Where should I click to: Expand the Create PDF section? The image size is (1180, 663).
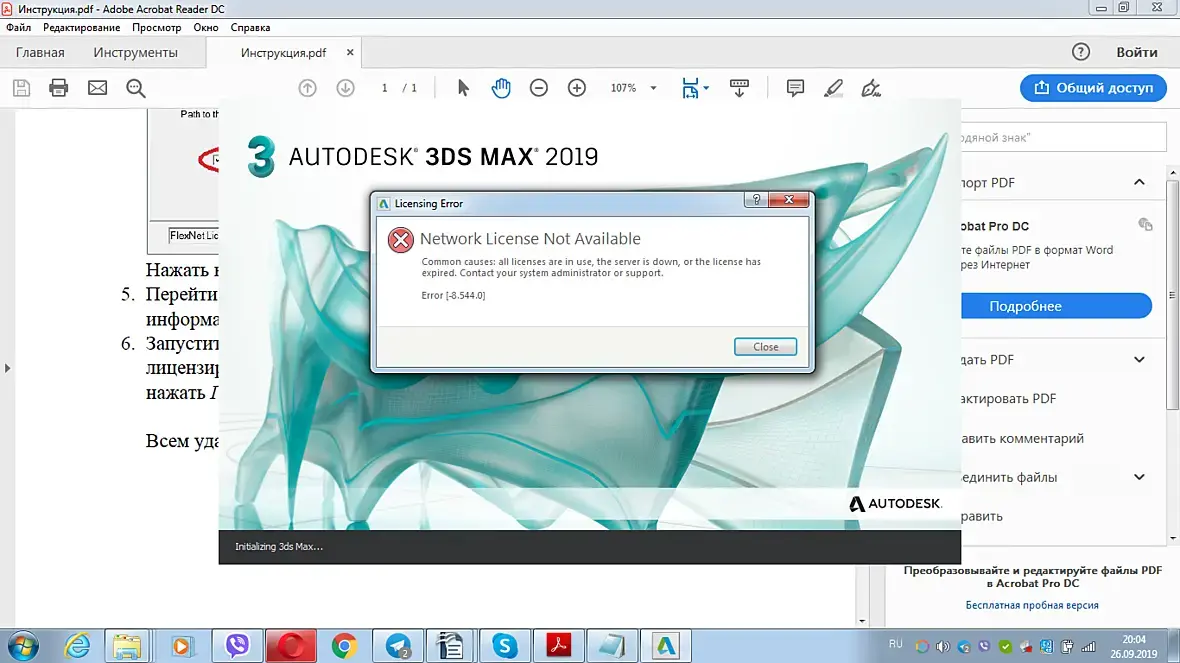pyautogui.click(x=1139, y=360)
